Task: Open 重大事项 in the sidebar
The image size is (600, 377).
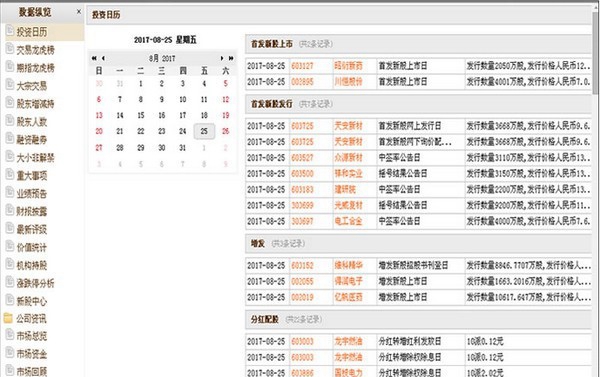Action: 32,175
